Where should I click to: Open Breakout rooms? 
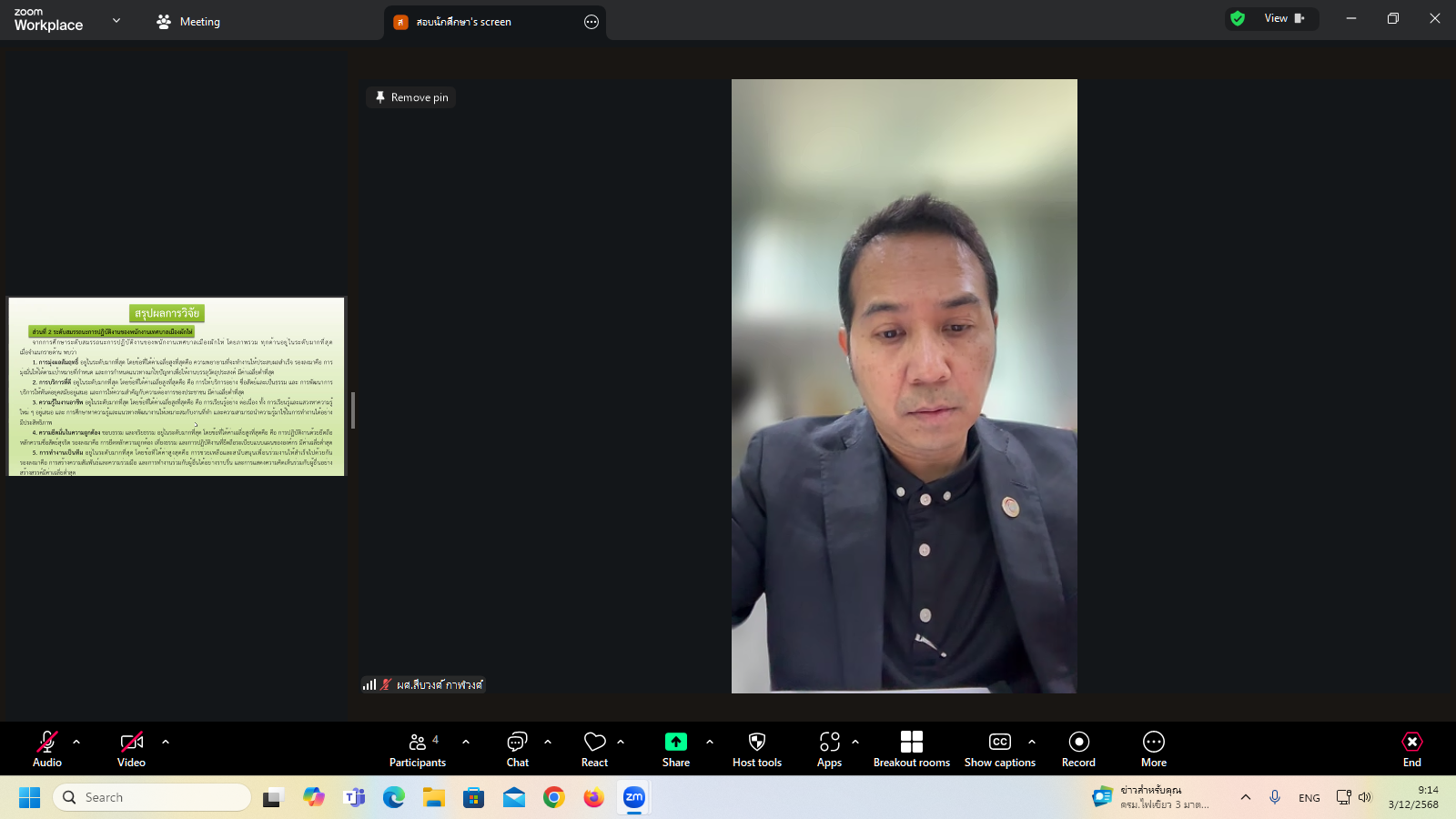[x=911, y=748]
